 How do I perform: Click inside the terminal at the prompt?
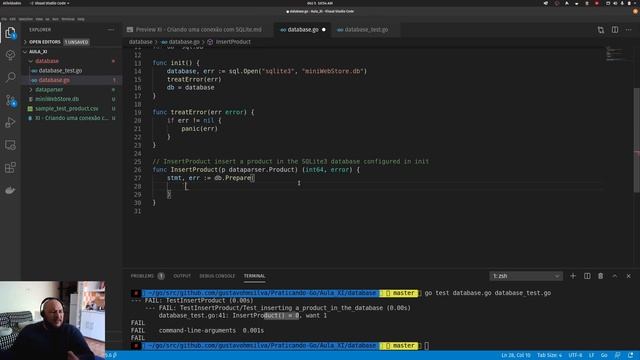pyautogui.click(x=427, y=346)
